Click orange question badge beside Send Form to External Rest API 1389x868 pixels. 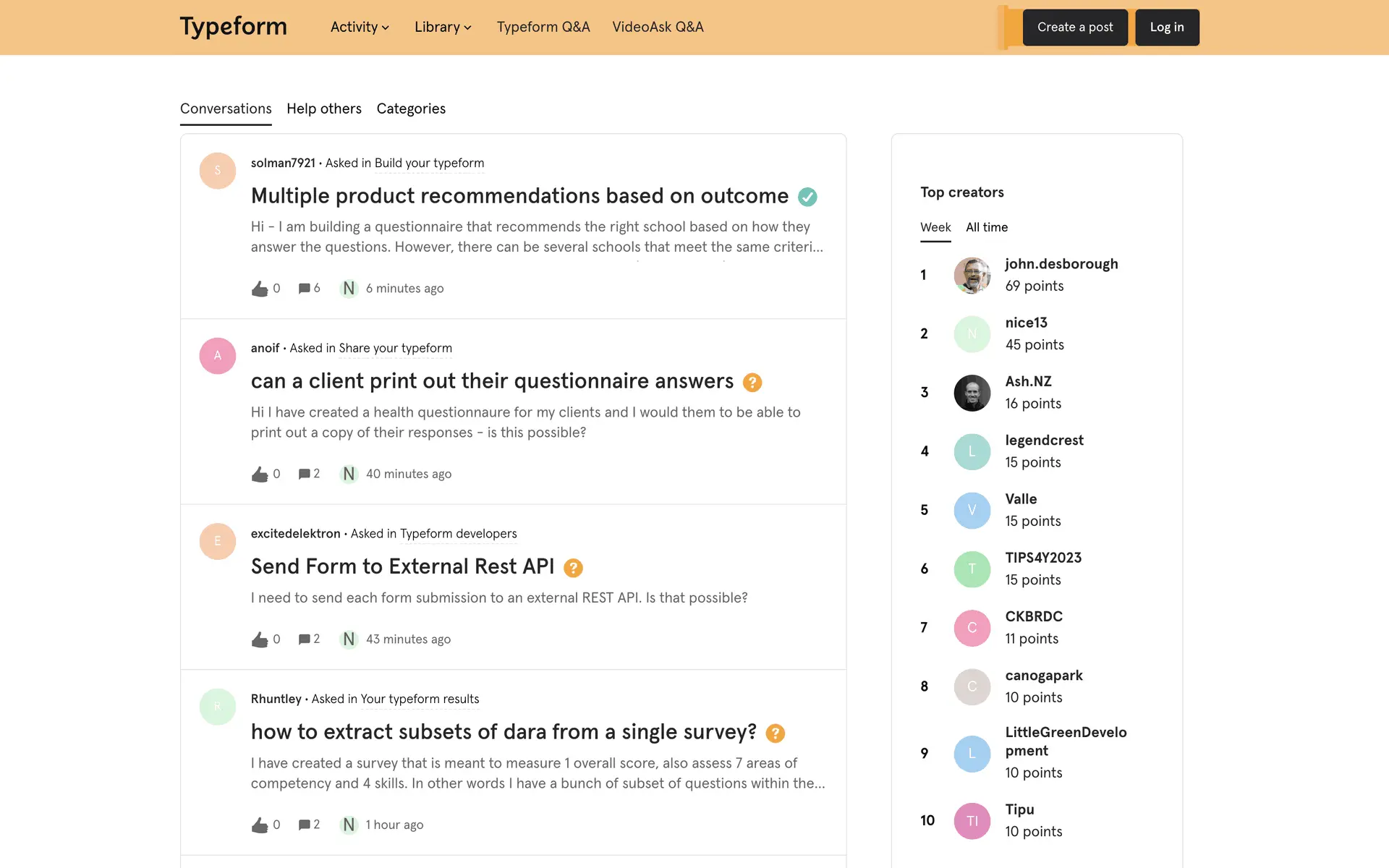coord(573,568)
